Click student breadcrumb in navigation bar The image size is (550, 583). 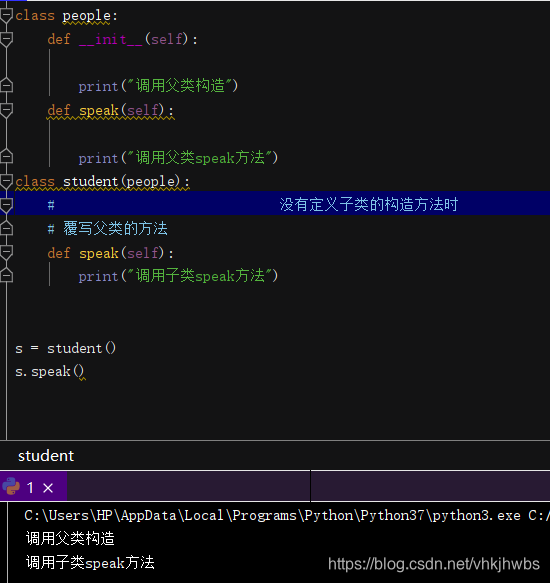46,456
